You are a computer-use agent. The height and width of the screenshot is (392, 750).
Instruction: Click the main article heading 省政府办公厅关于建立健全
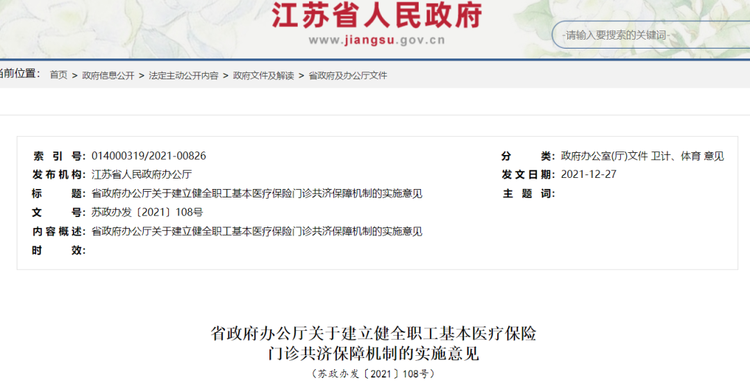(374, 333)
